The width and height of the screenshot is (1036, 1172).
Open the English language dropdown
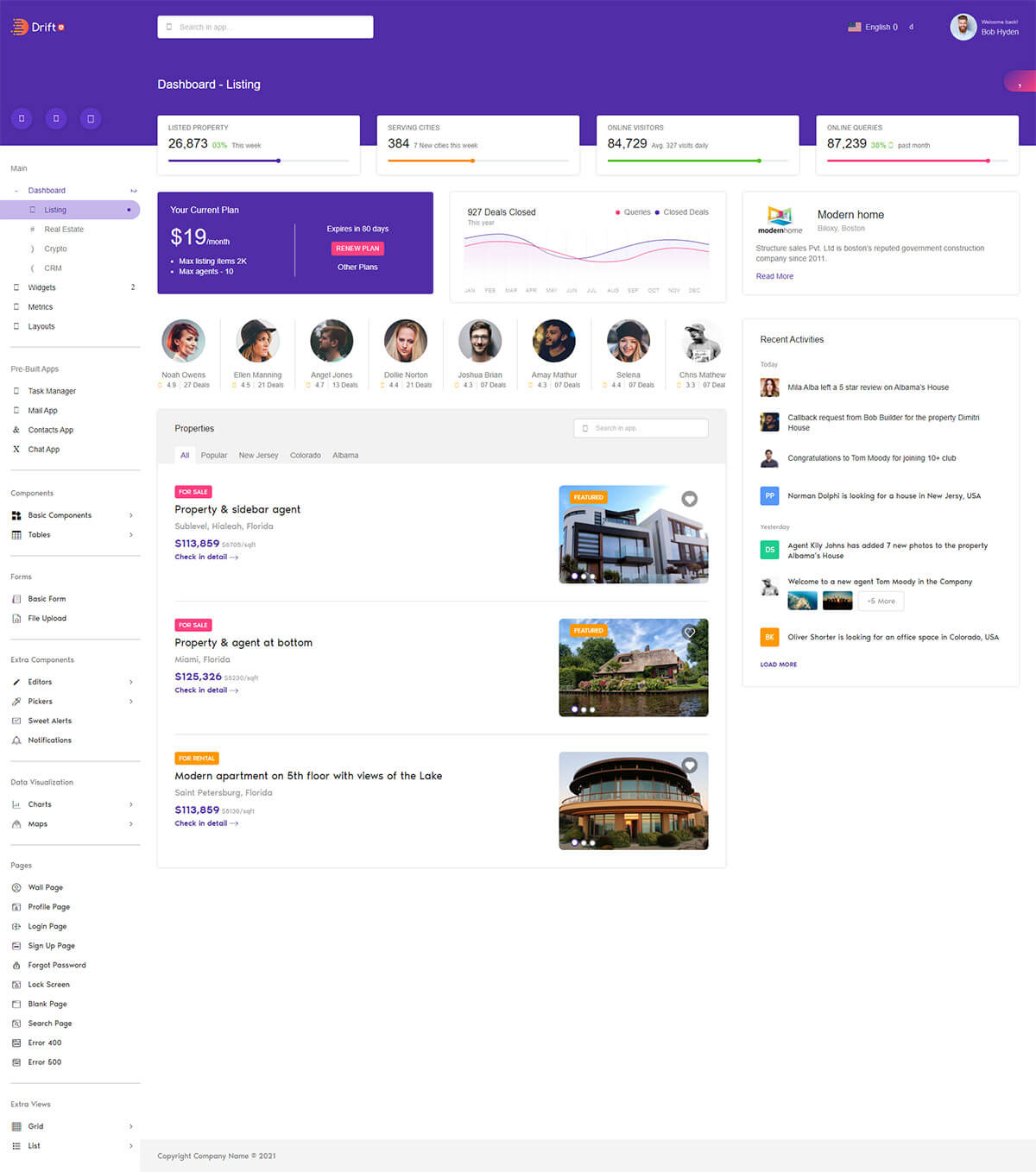(873, 27)
